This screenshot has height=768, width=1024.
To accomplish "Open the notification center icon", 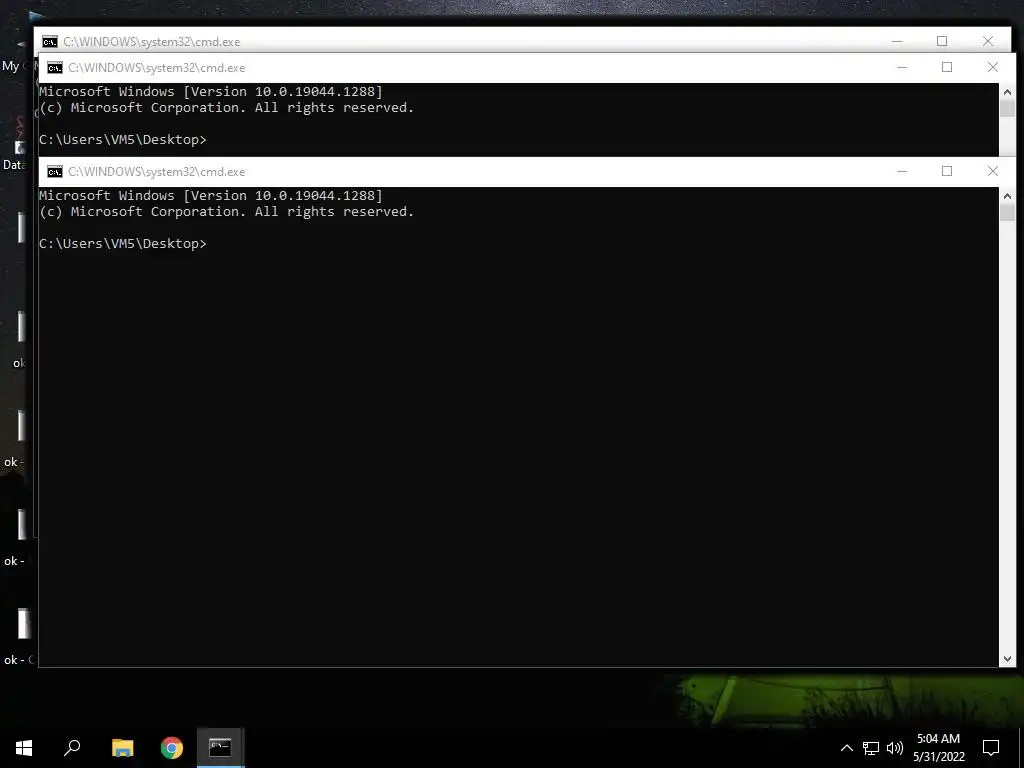I will tap(991, 748).
